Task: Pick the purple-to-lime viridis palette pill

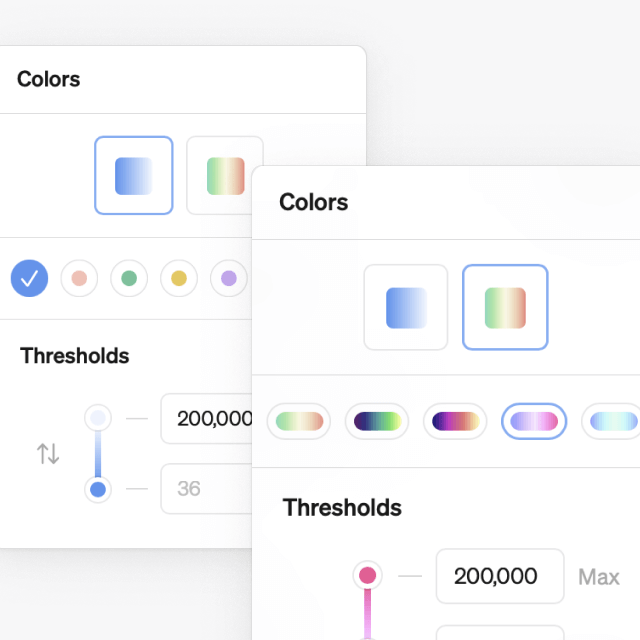Action: [x=377, y=421]
